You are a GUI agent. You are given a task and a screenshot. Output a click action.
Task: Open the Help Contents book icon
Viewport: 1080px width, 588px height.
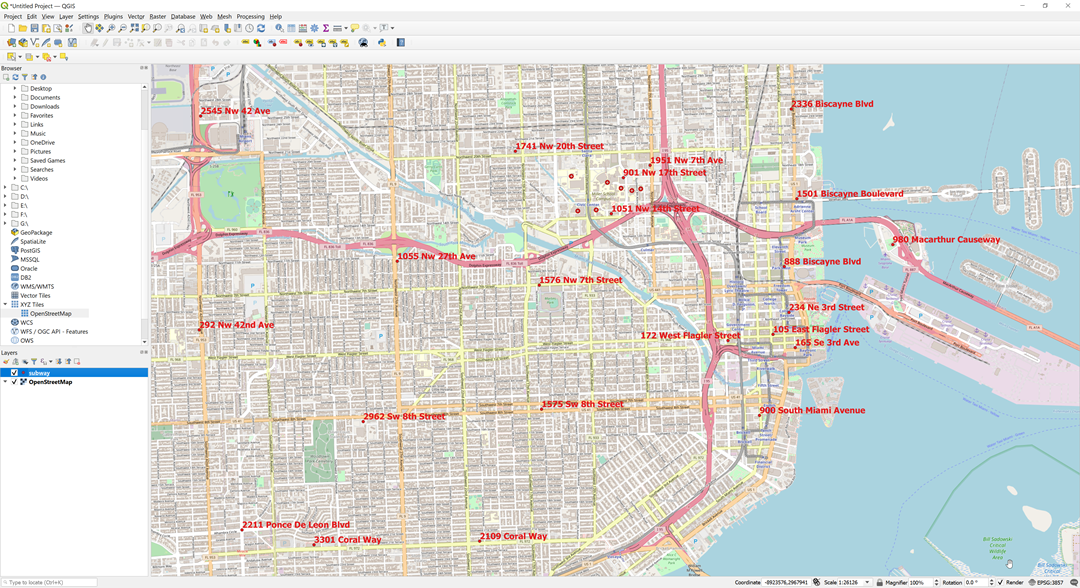coord(401,43)
